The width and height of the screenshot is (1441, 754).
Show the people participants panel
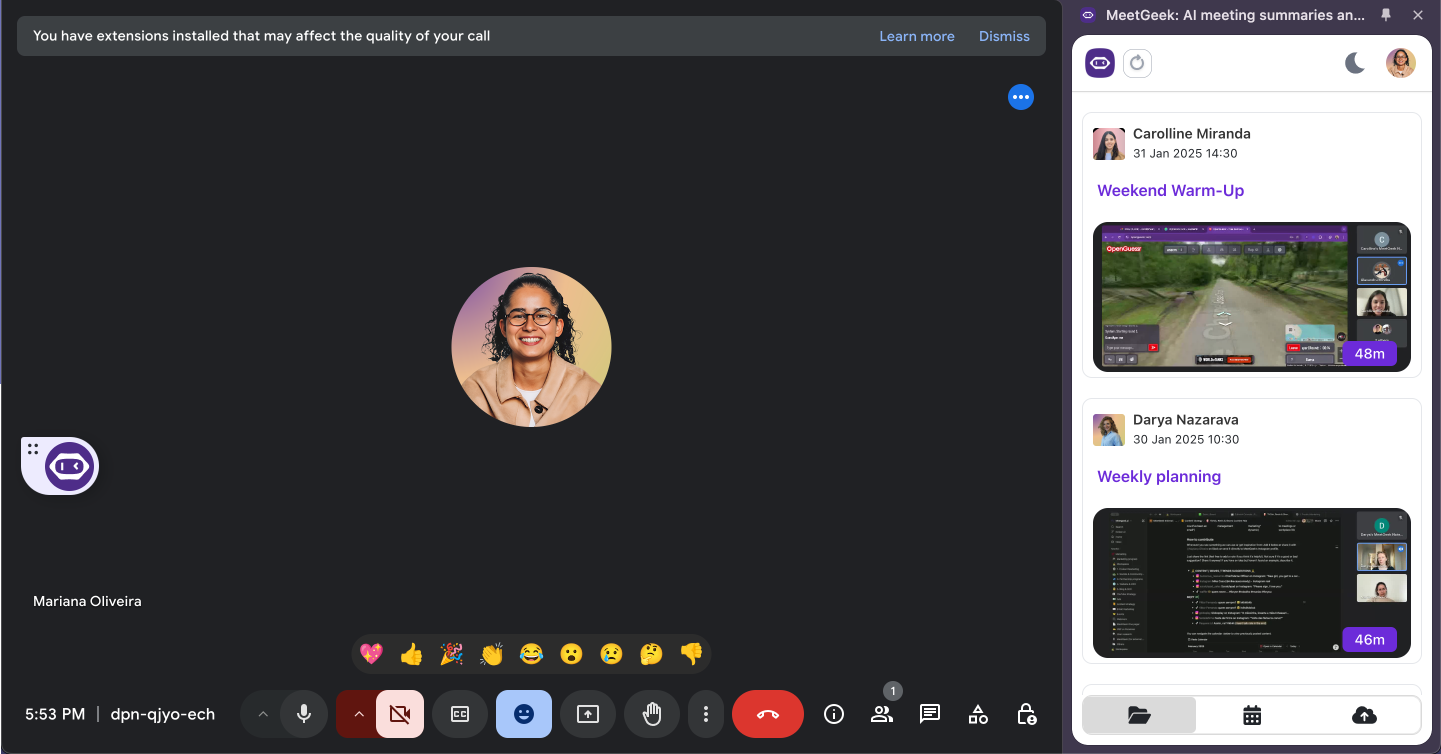[x=881, y=714]
